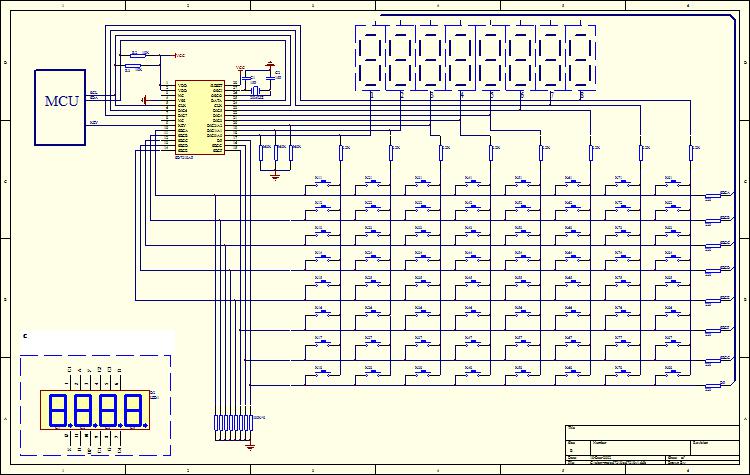Select the ground symbol left of the IC
This screenshot has width=750, height=475.
pos(145,99)
